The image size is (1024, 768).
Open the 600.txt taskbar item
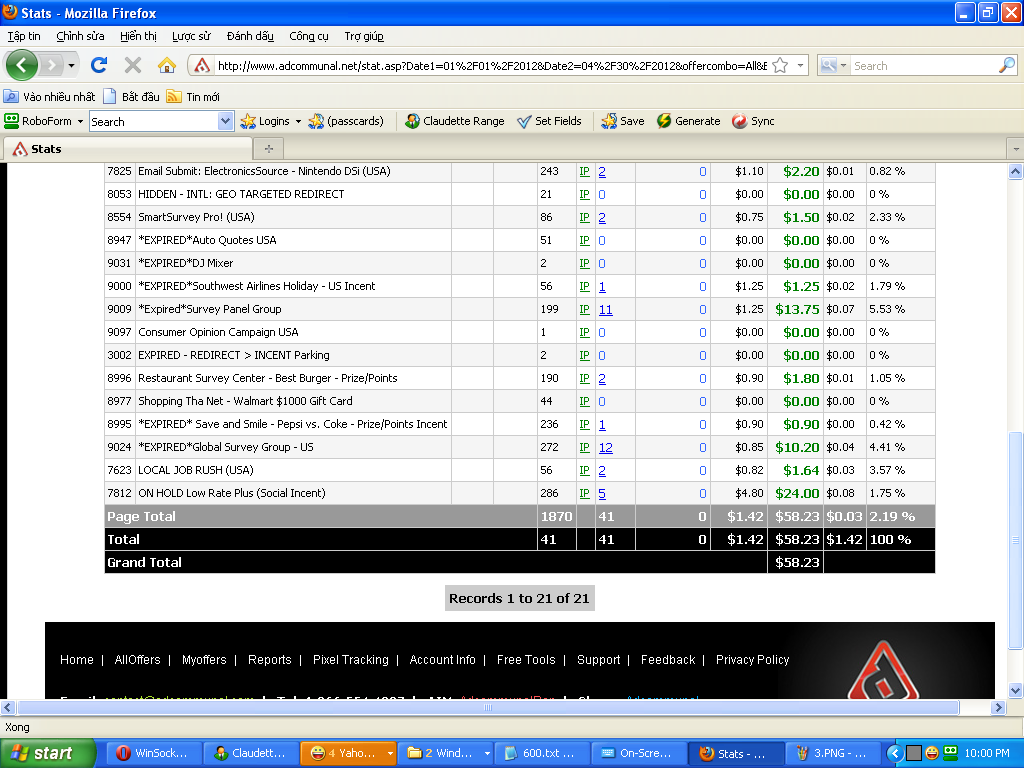point(542,753)
